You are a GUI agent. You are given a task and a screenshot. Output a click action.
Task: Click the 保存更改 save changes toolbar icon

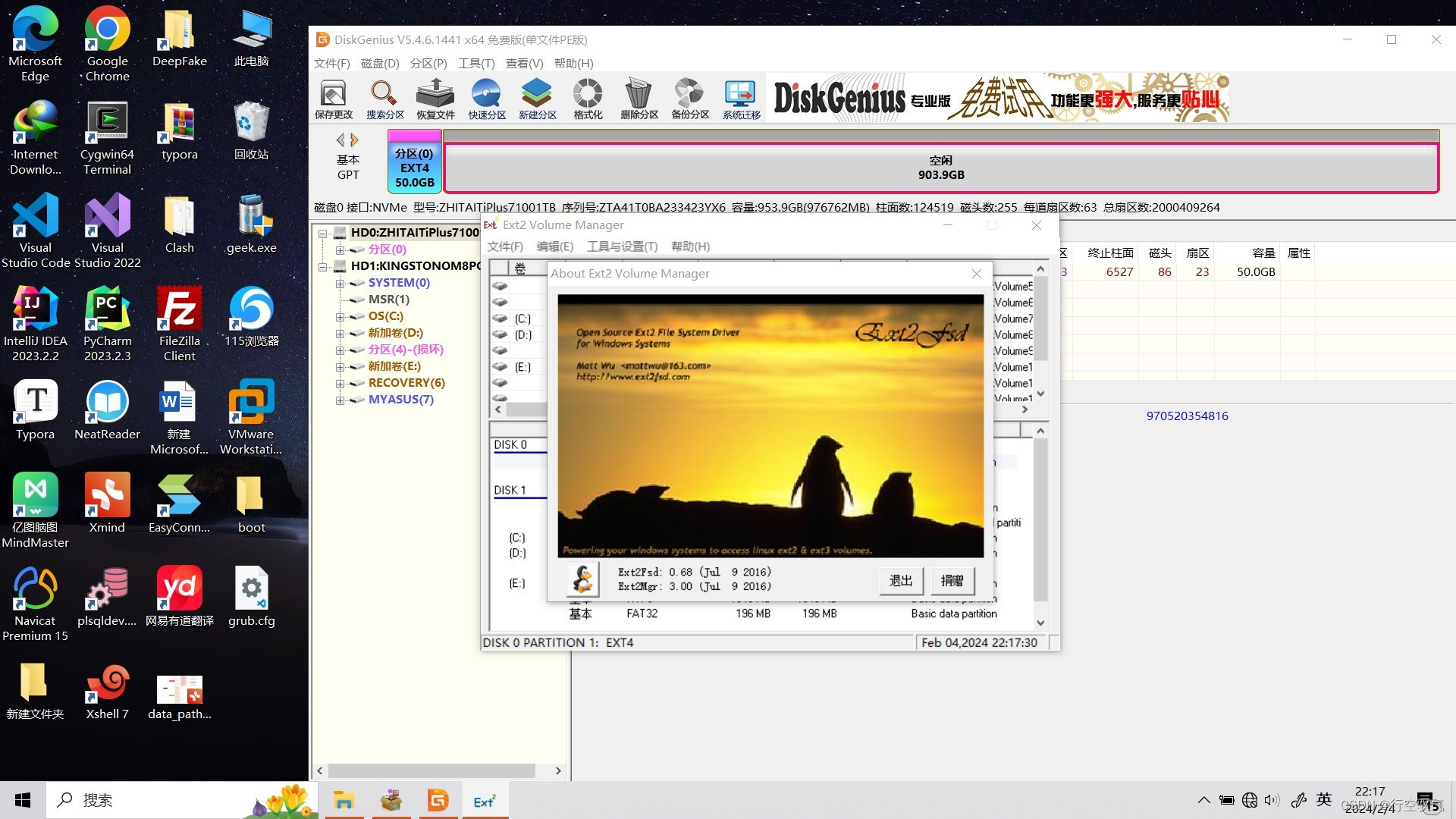pyautogui.click(x=334, y=99)
